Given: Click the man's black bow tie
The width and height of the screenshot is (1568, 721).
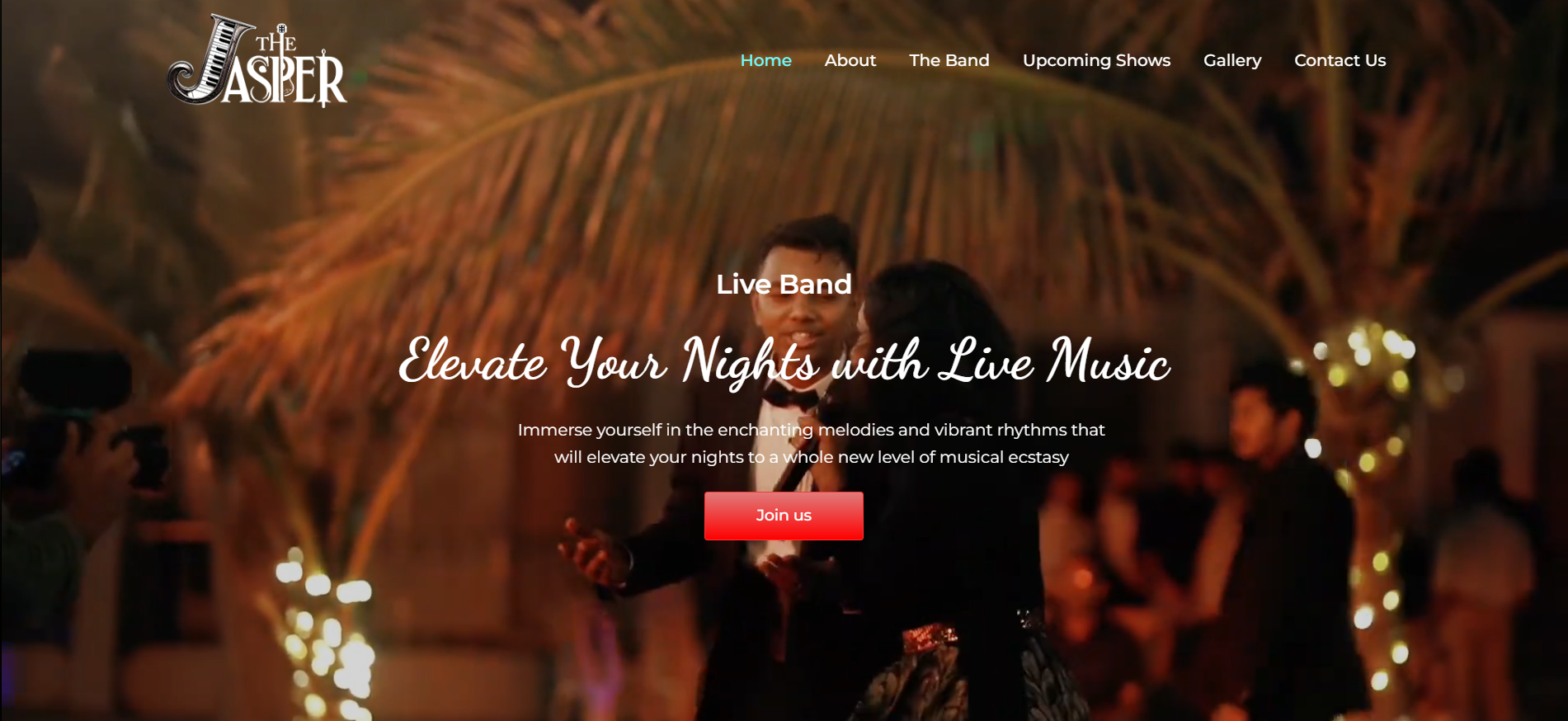Looking at the screenshot, I should (790, 398).
